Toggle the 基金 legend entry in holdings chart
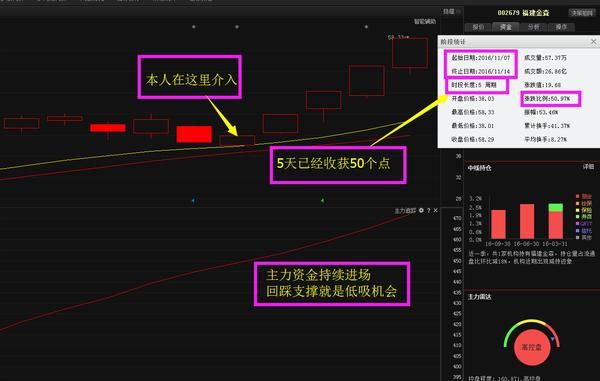600x381 pixels. pyautogui.click(x=584, y=196)
